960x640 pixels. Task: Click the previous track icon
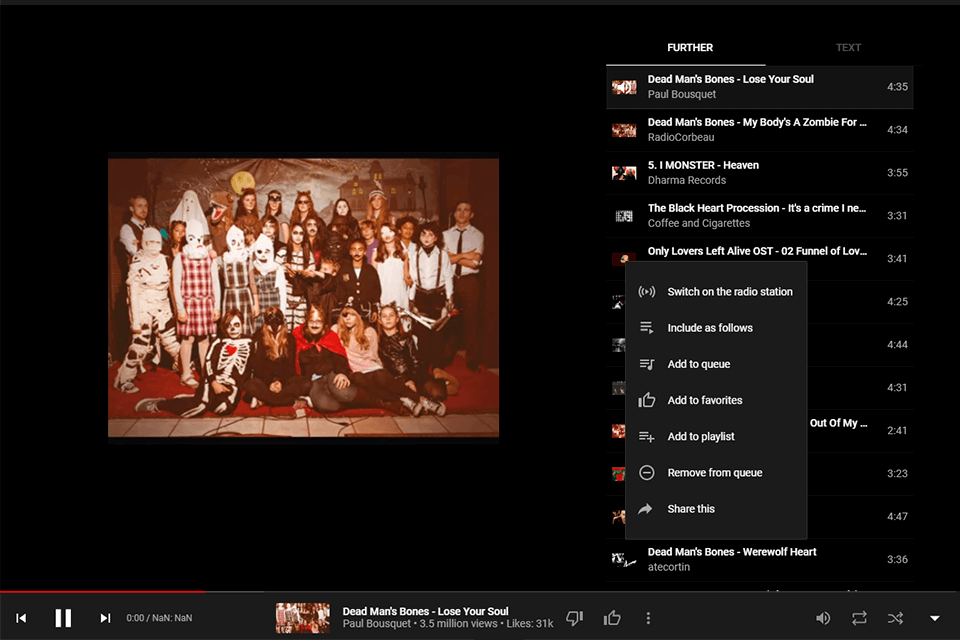point(21,617)
